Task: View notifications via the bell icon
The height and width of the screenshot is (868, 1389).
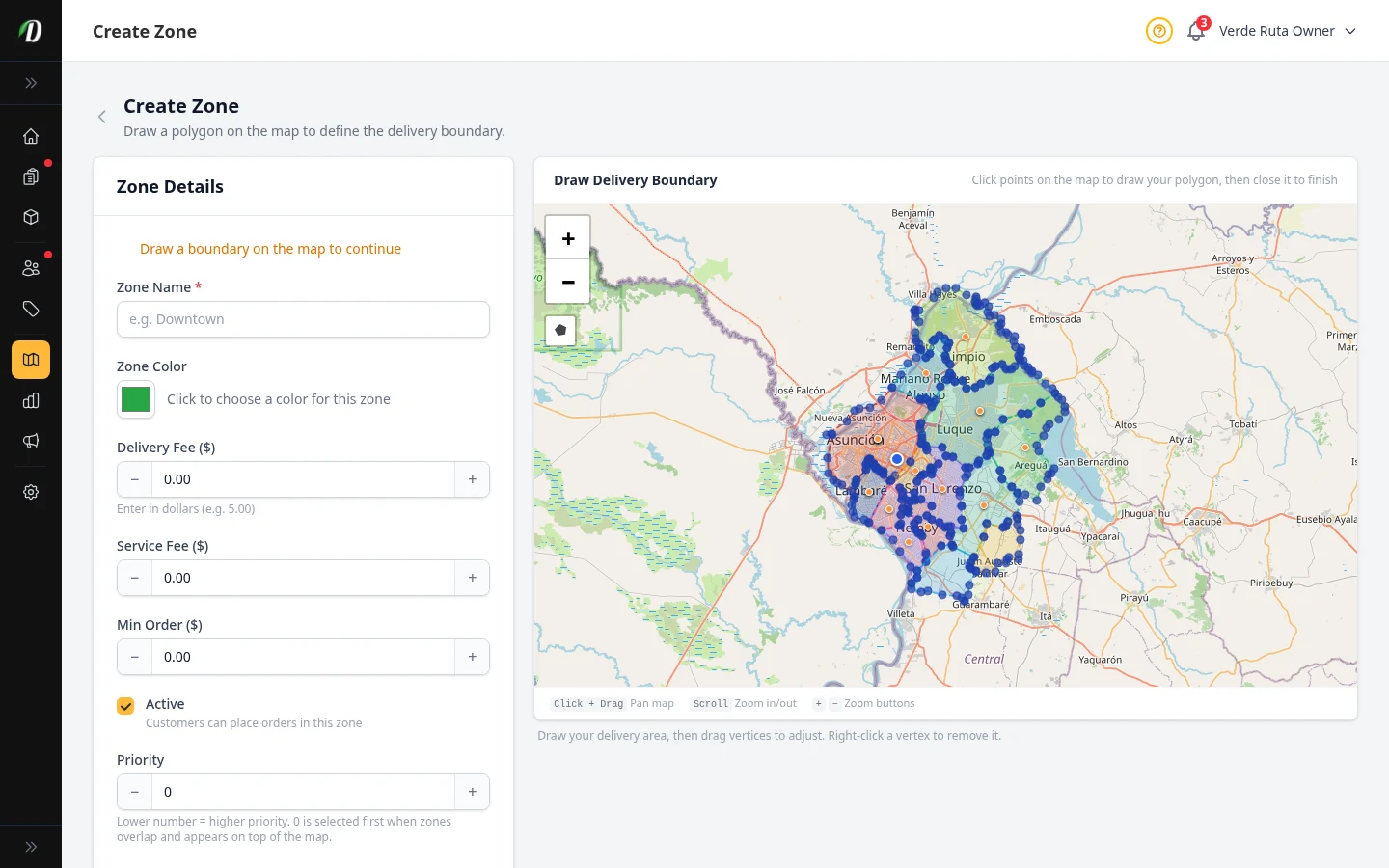Action: pos(1195,31)
